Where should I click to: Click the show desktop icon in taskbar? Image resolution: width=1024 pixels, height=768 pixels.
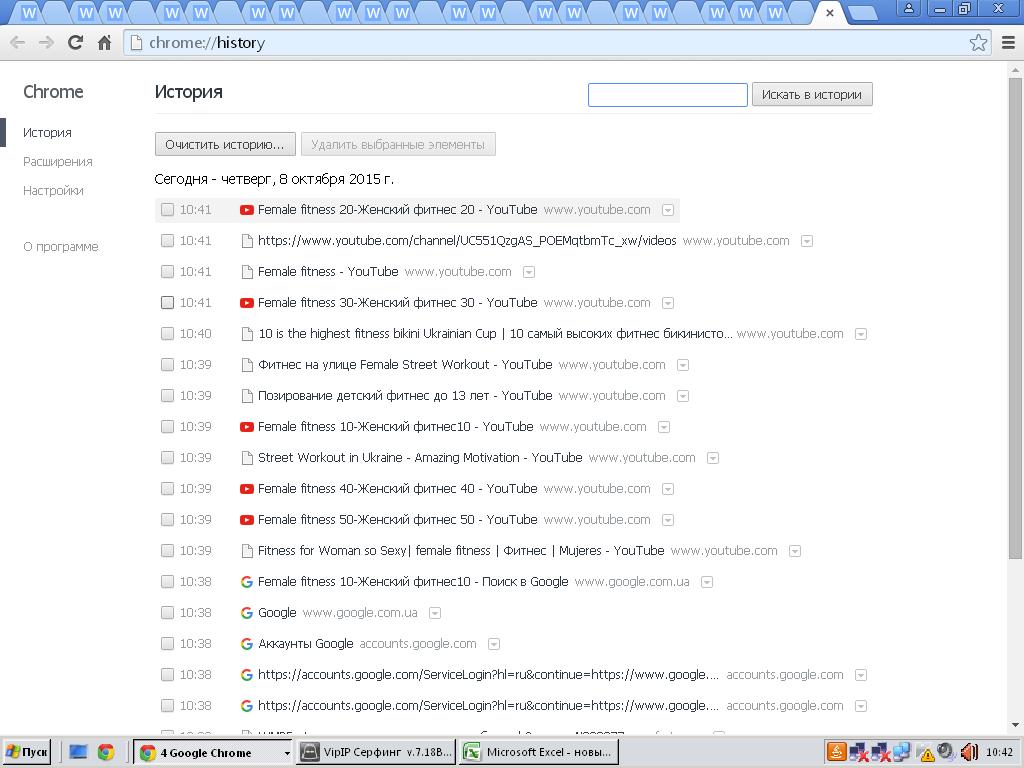(78, 752)
